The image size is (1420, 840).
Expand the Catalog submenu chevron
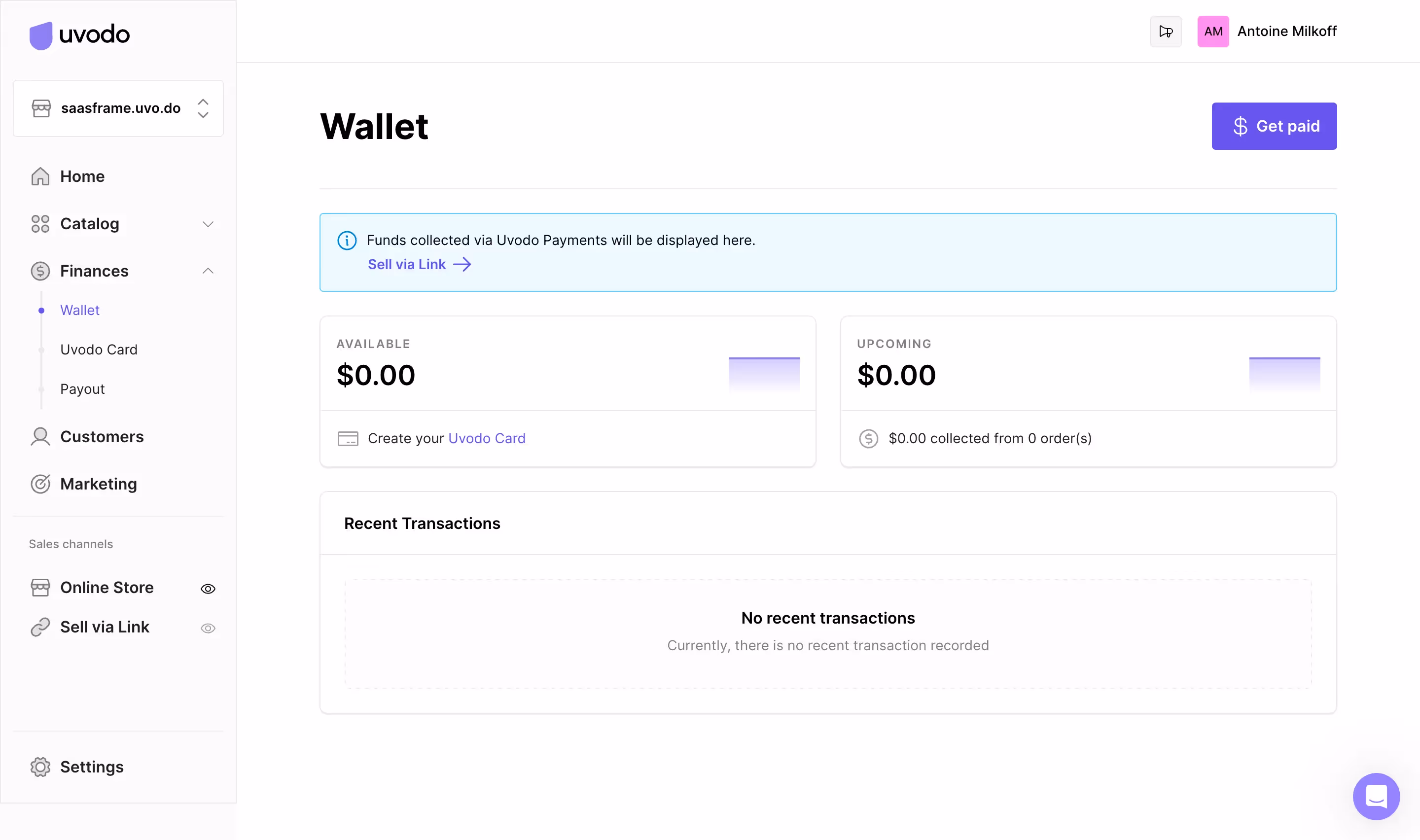(x=208, y=224)
